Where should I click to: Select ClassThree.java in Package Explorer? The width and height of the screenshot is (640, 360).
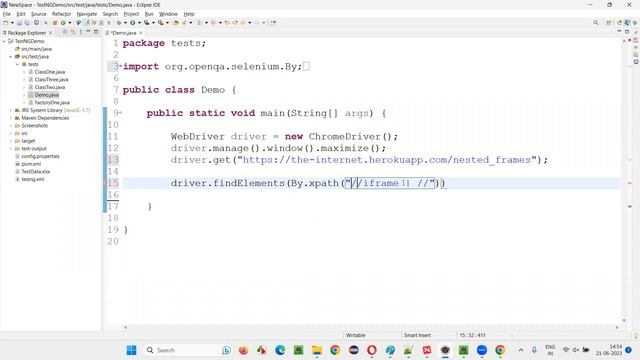(x=51, y=80)
